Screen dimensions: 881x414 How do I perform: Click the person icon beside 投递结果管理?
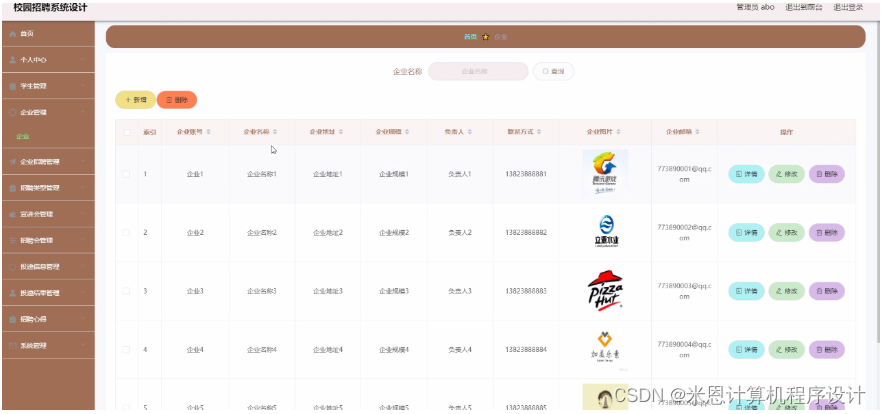coord(12,293)
